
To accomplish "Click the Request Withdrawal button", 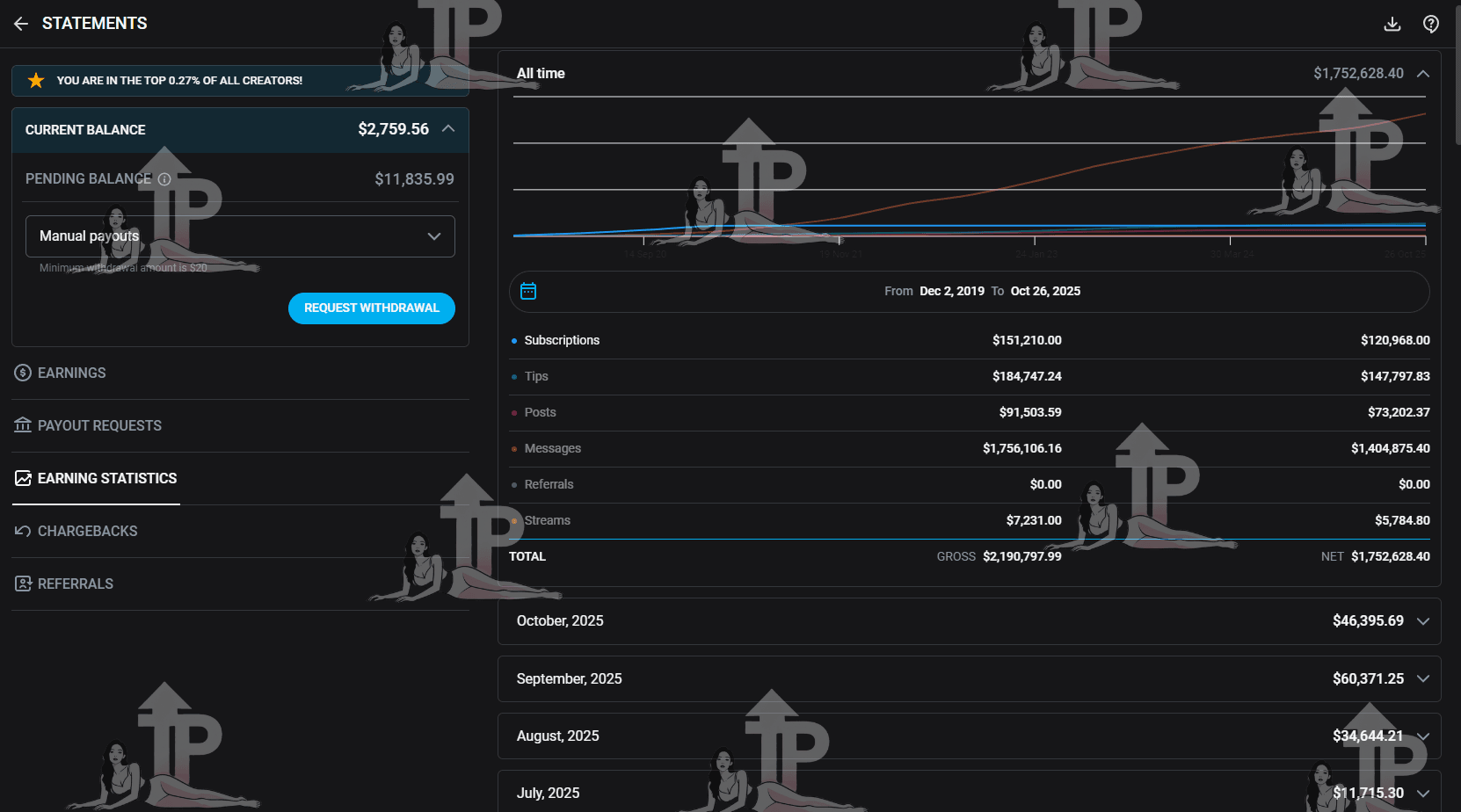I will [371, 308].
